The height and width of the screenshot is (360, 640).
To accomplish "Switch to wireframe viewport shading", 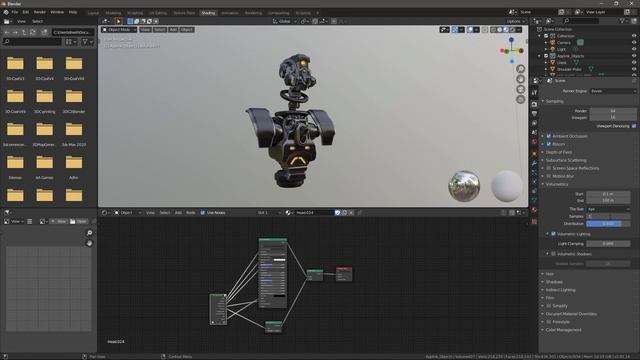I will (x=493, y=30).
